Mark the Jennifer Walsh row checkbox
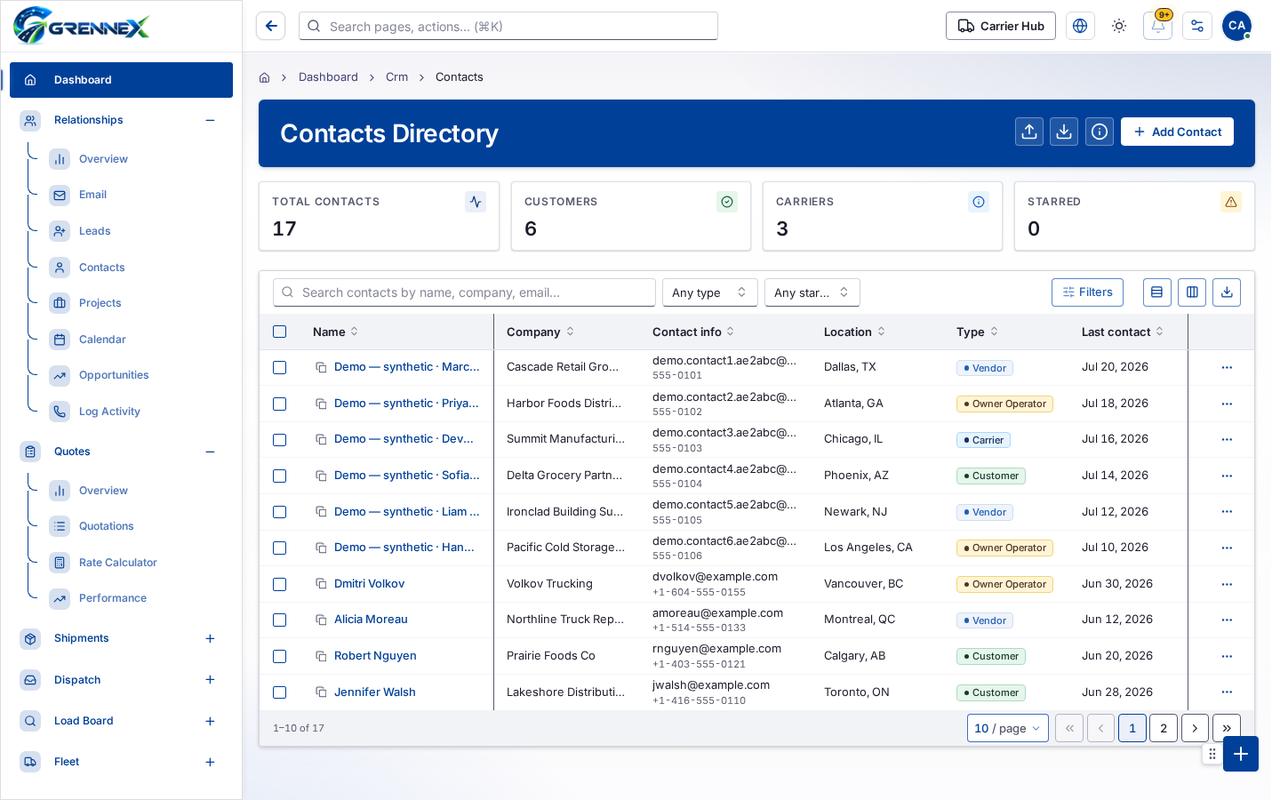Image resolution: width=1280 pixels, height=800 pixels. [280, 692]
